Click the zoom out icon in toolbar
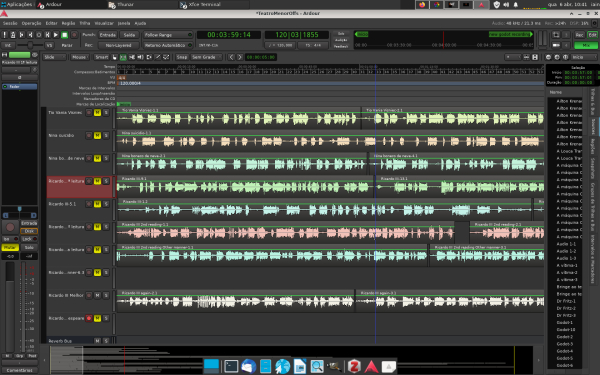The height and width of the screenshot is (375, 600). (x=548, y=57)
